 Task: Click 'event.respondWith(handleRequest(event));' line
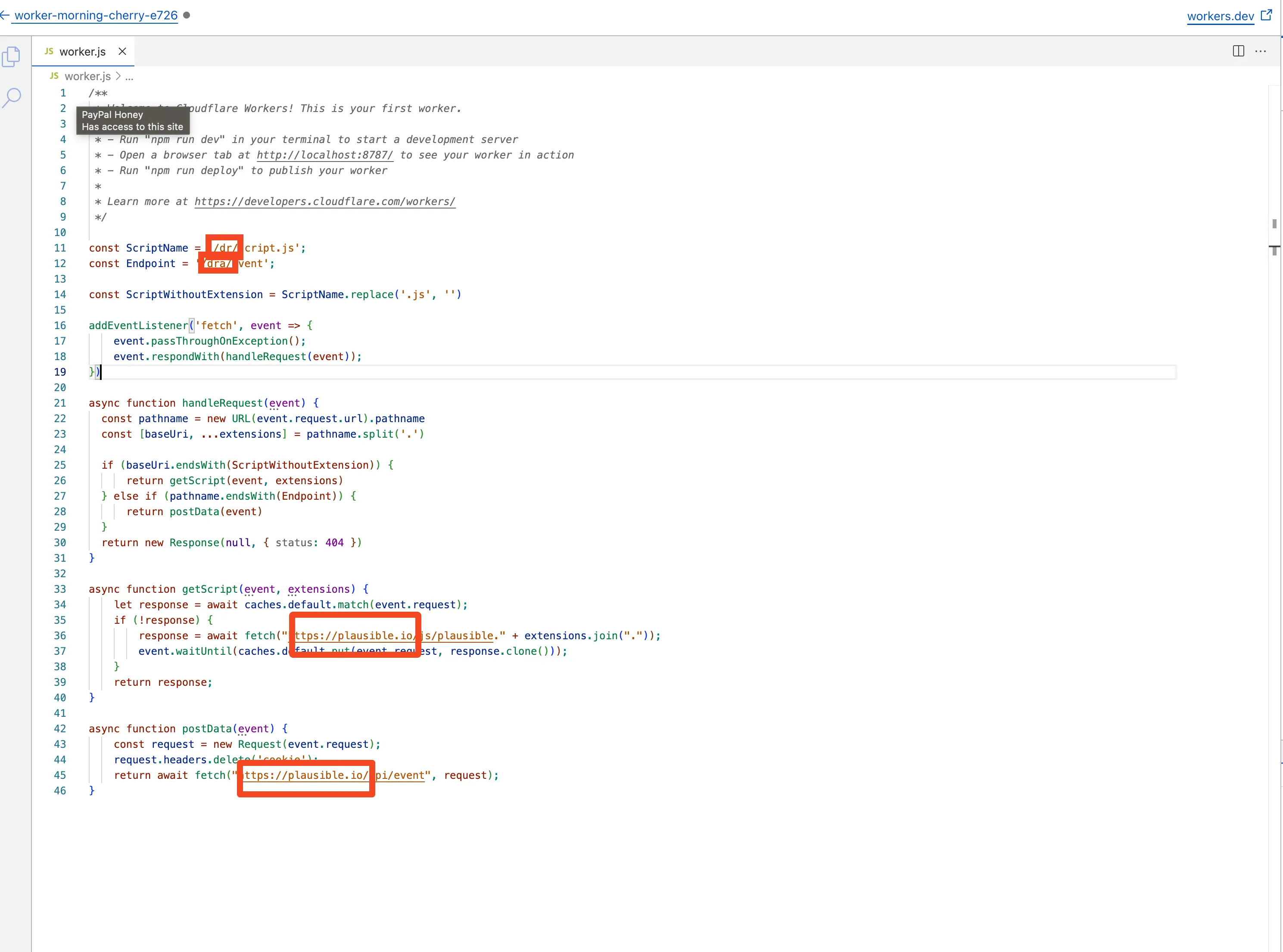click(237, 357)
